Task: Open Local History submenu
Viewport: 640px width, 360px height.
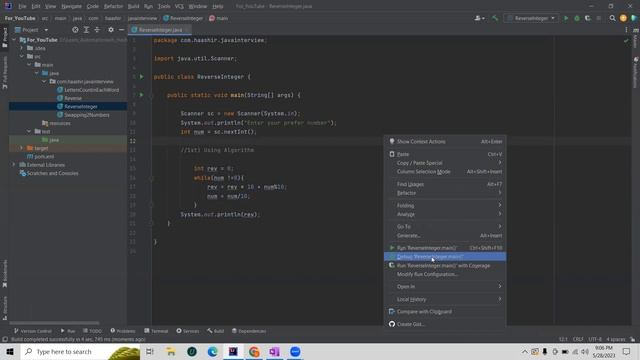Action: (445, 299)
